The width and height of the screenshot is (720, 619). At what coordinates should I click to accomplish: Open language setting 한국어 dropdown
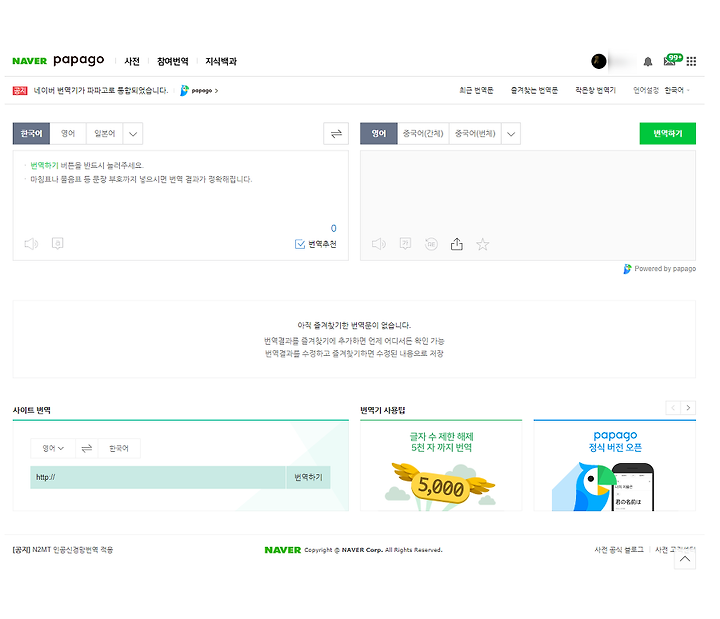tap(677, 90)
